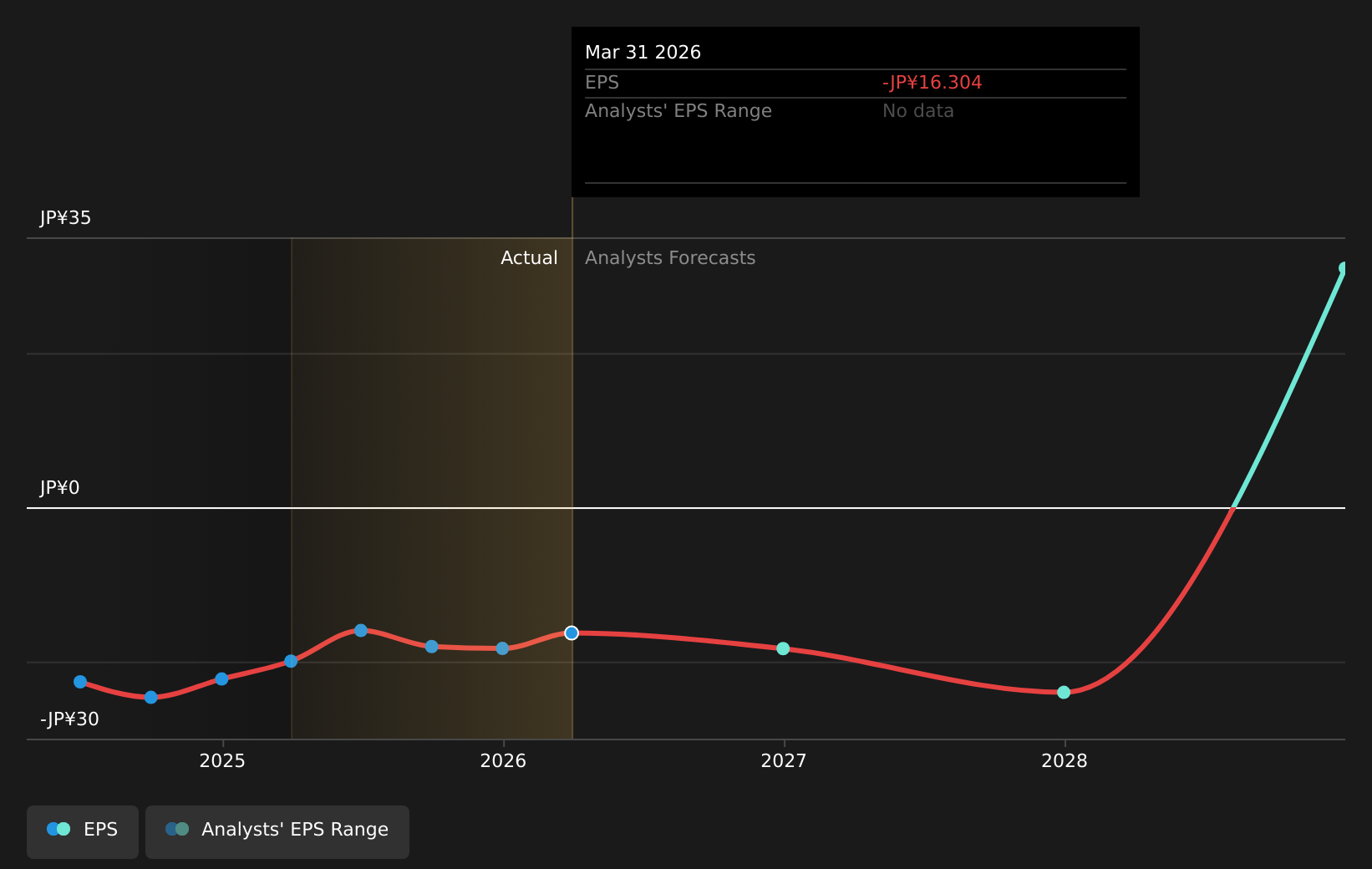
Task: Click the JP¥0 axis label
Action: click(60, 488)
